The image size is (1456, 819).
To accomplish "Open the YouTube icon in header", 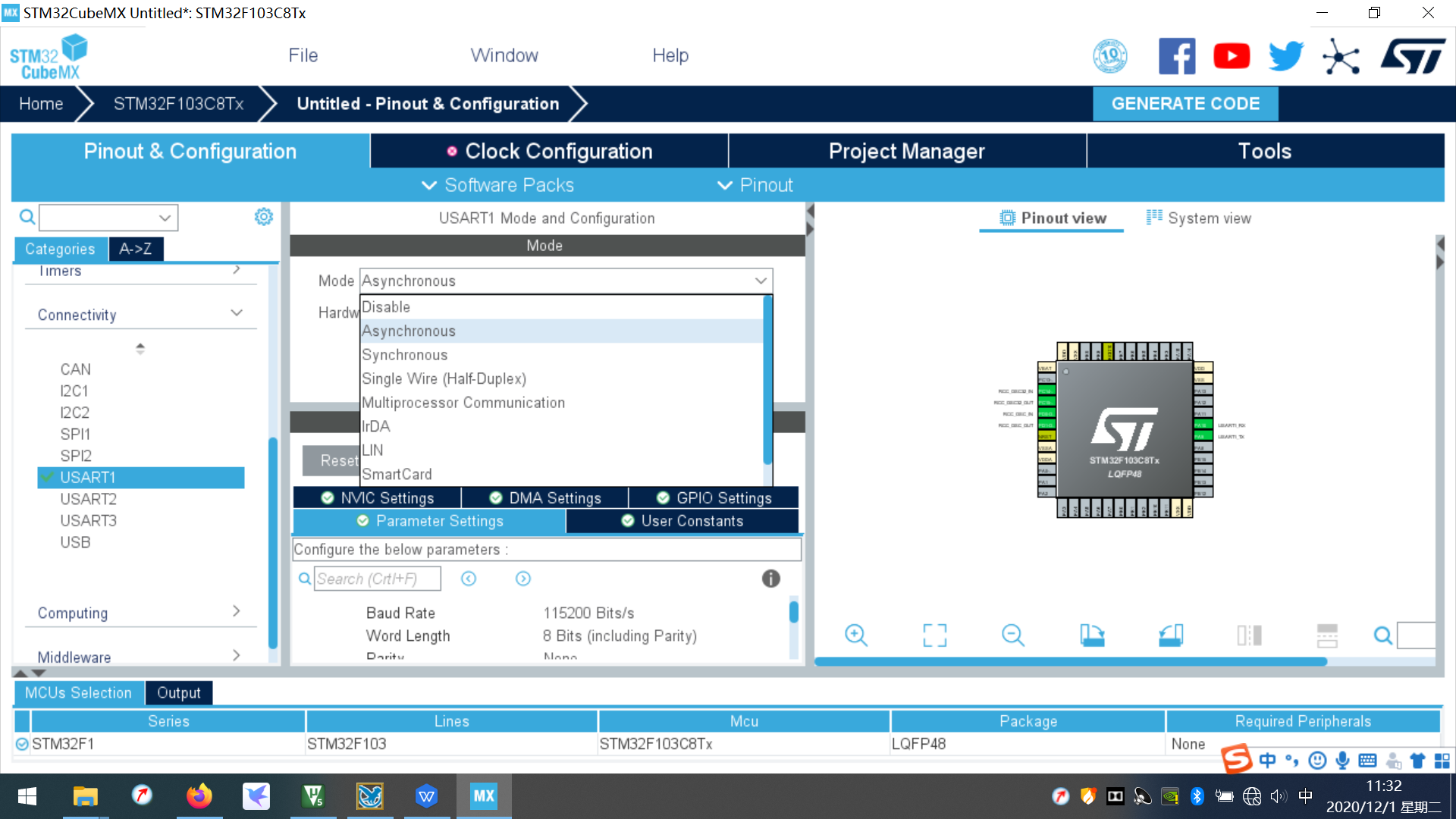I will click(x=1232, y=56).
